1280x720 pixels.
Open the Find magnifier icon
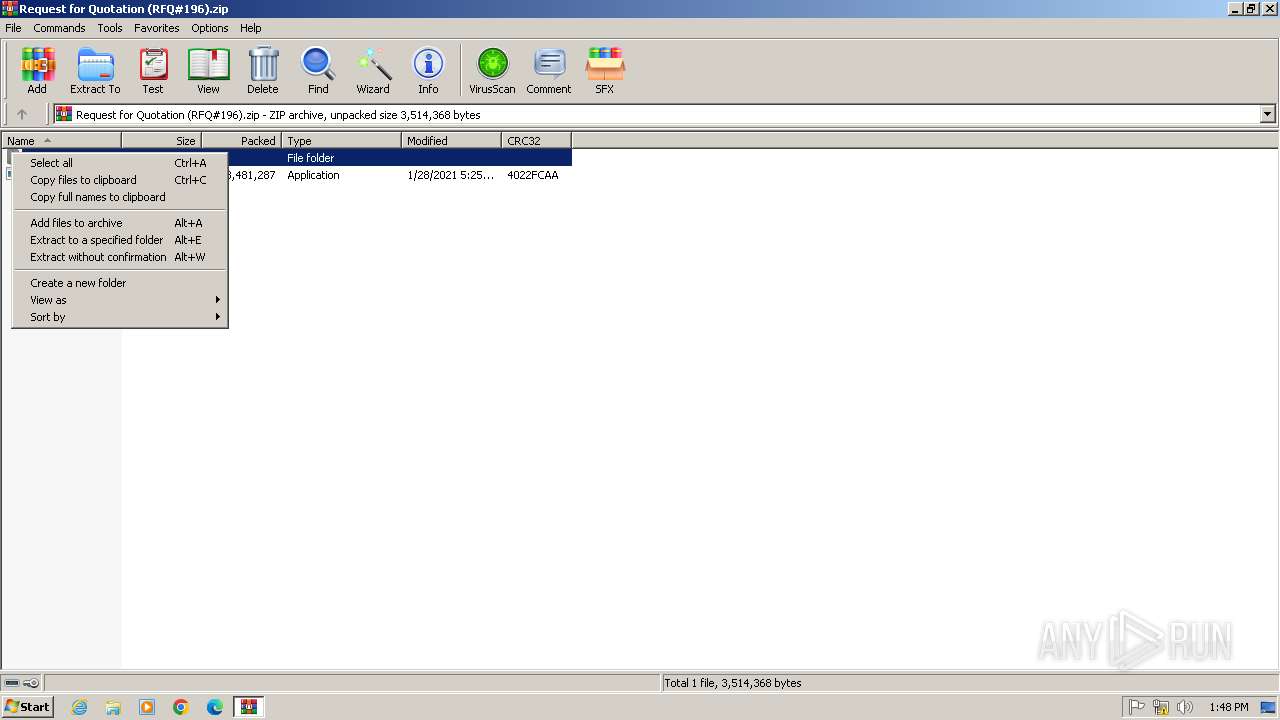[x=318, y=70]
